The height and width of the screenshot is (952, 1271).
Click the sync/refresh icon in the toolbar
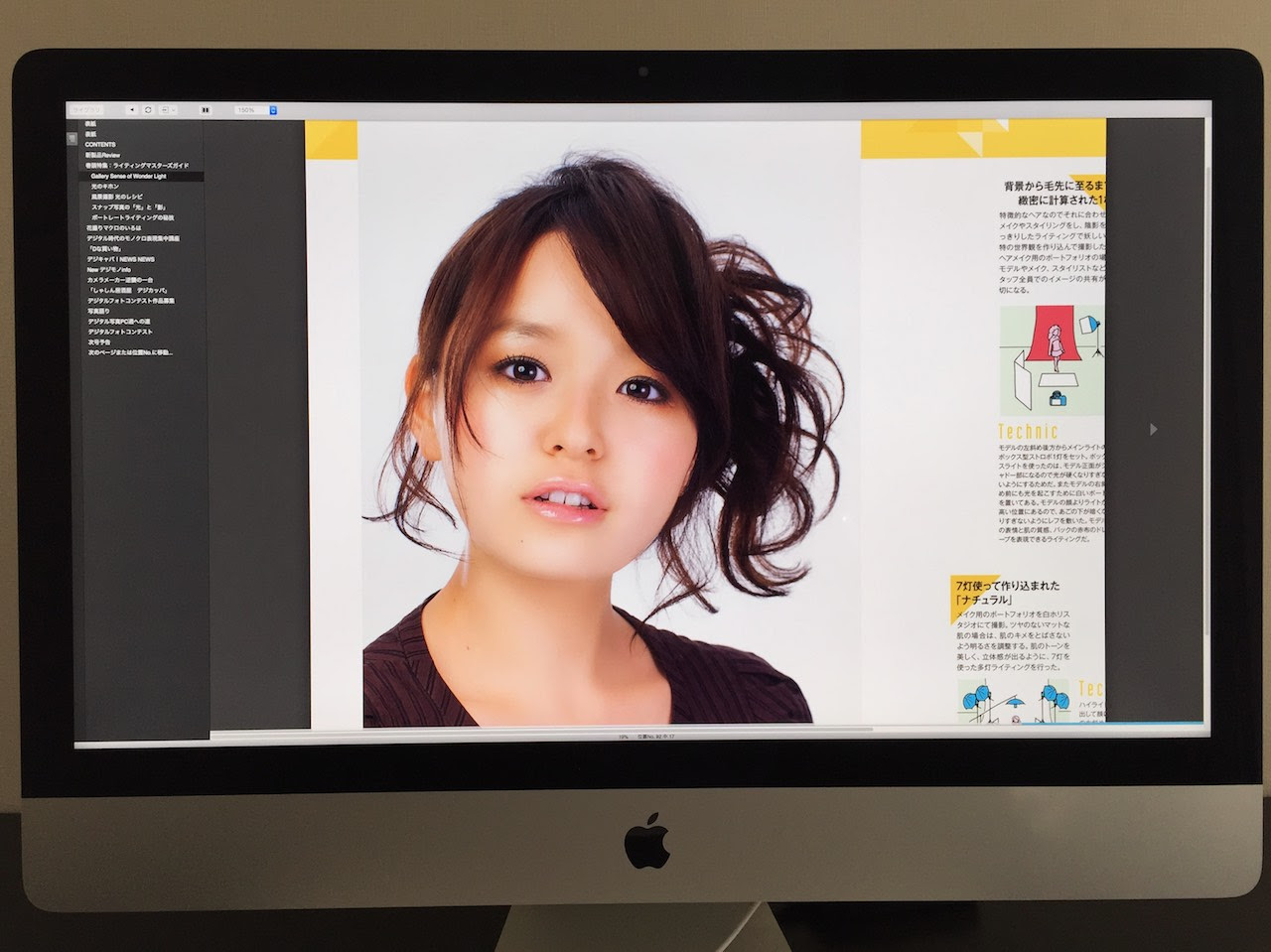(x=148, y=109)
